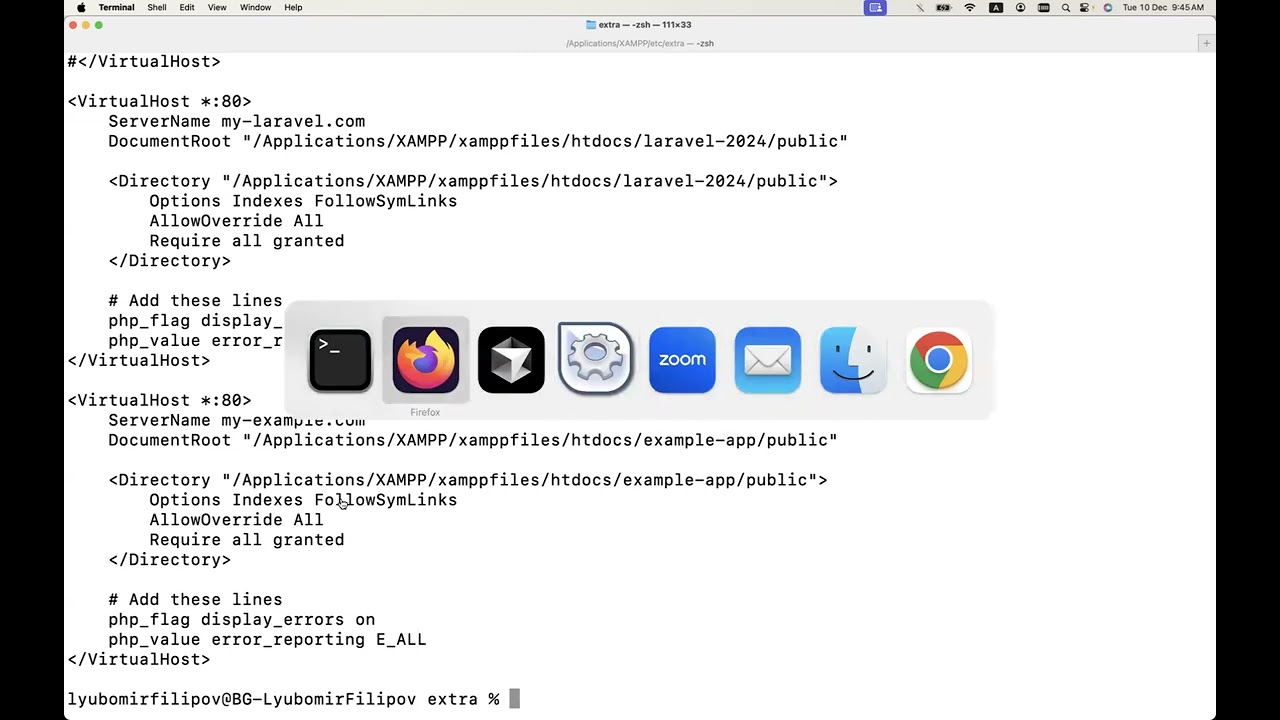Open Mail from the app switcher
This screenshot has height=720, width=1280.
[767, 360]
